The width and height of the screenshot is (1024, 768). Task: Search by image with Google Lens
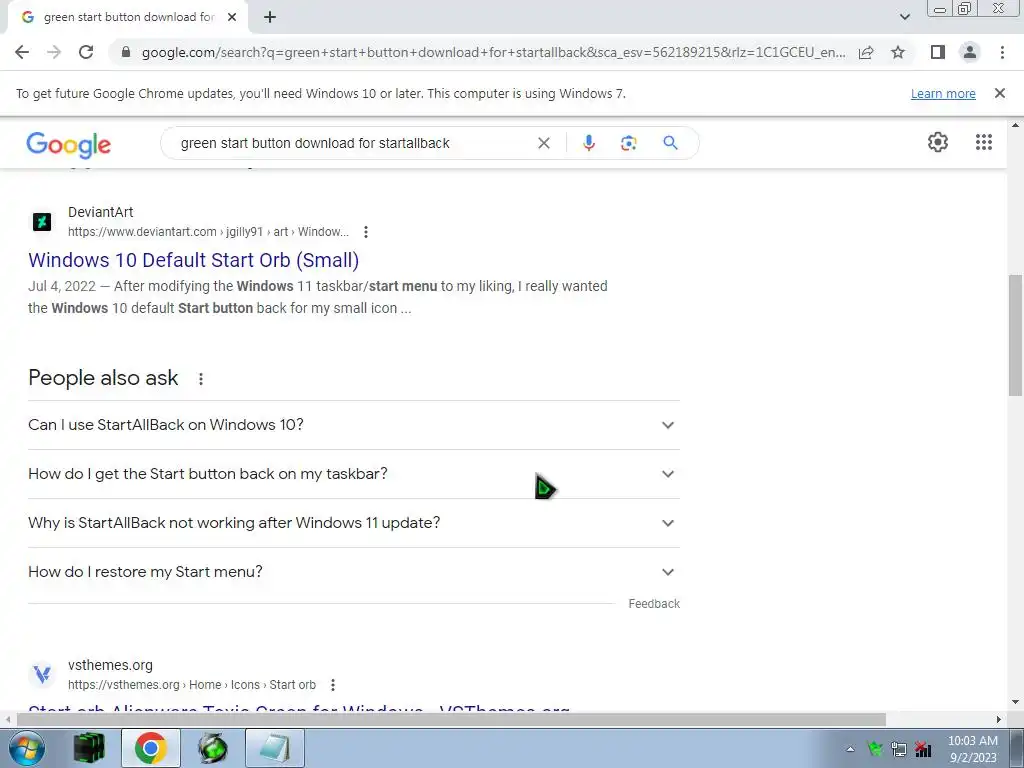click(x=628, y=143)
